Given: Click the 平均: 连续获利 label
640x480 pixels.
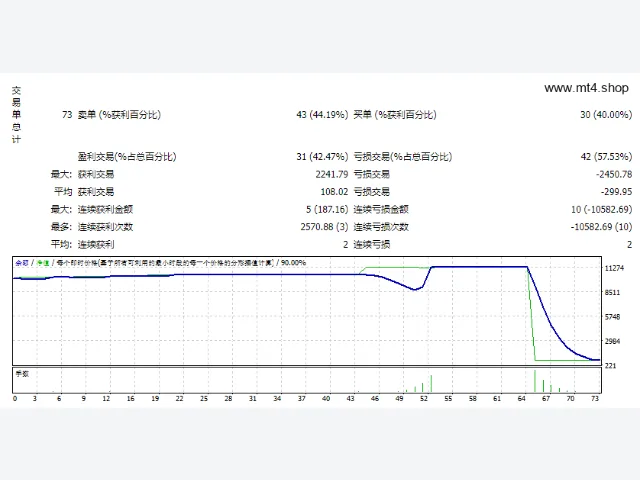Looking at the screenshot, I should click(82, 244).
